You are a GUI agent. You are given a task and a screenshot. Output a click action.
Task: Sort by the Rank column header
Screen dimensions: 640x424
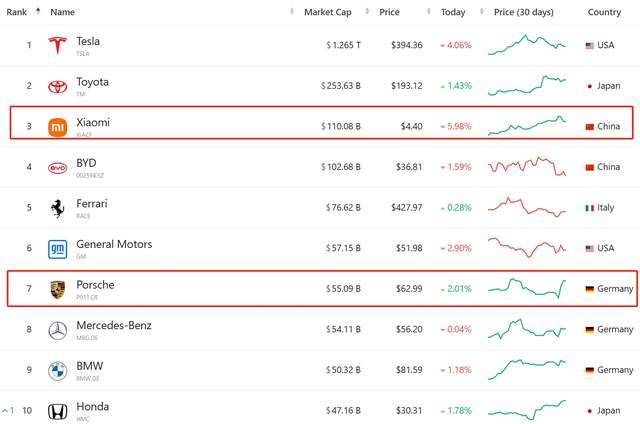coord(16,12)
